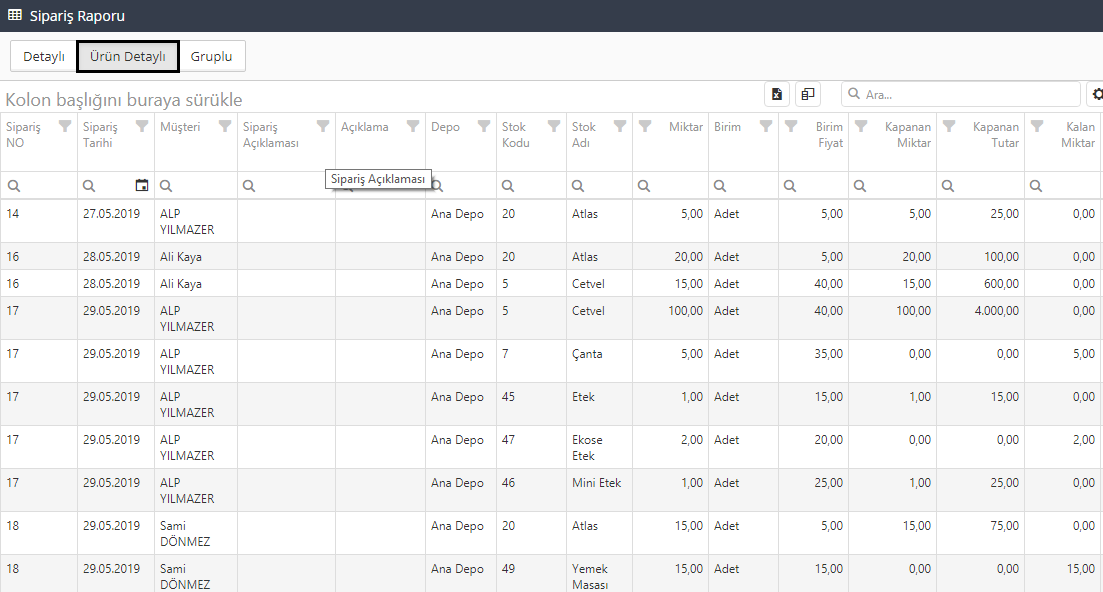
Task: Click the Depo column filter funnel
Action: [484, 127]
